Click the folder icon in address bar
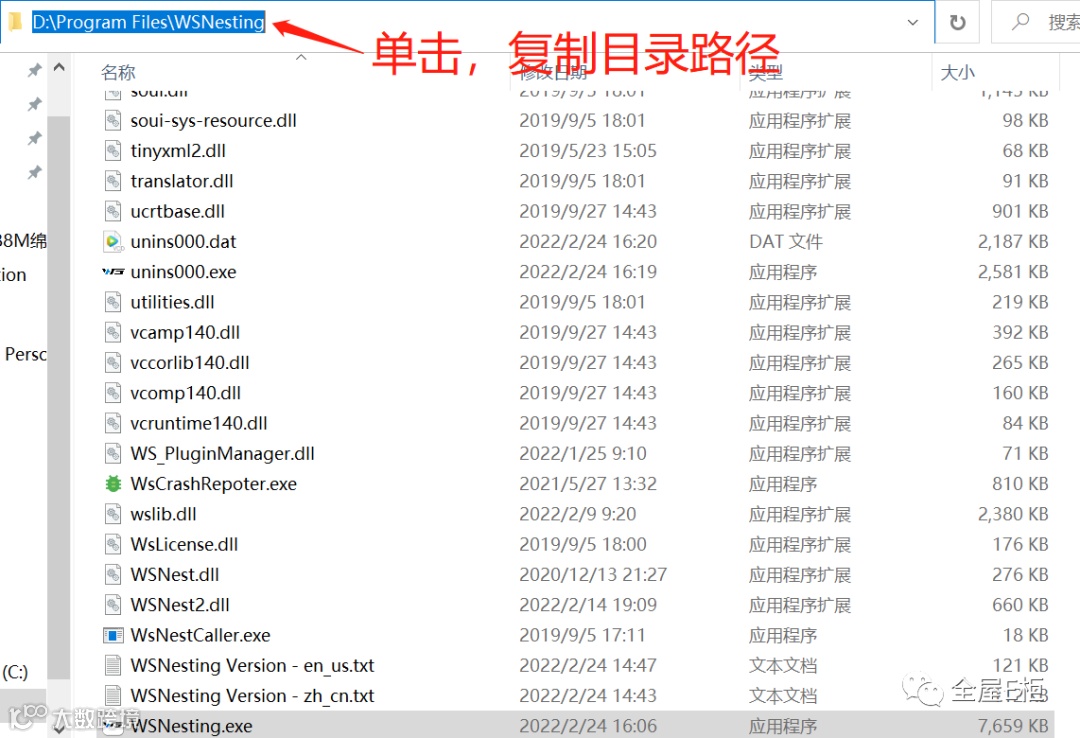Image resolution: width=1080 pixels, height=738 pixels. [15, 22]
